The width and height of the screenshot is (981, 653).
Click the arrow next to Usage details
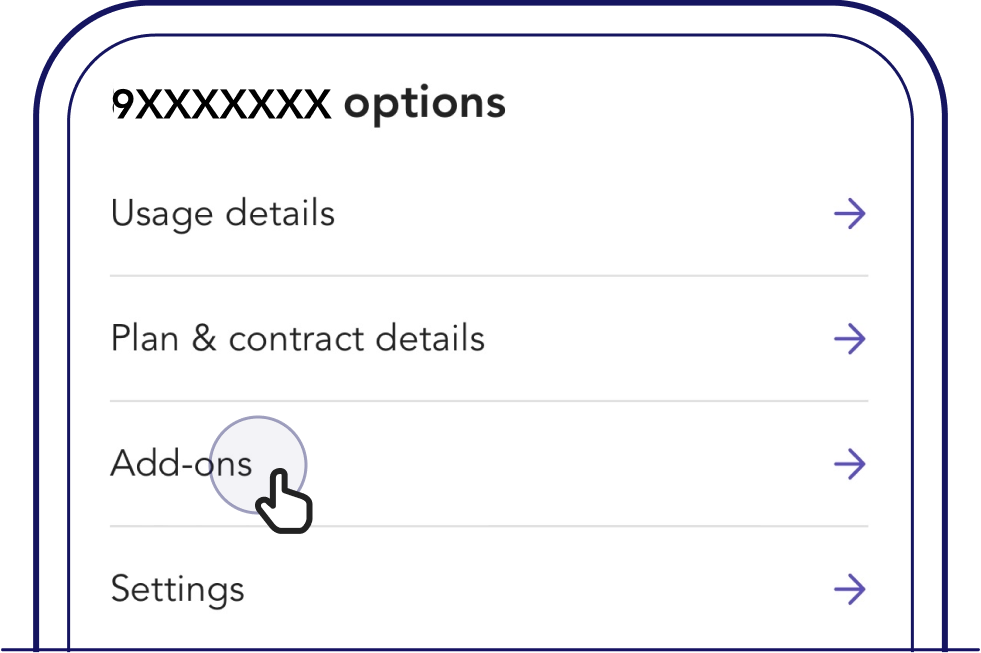pyautogui.click(x=849, y=214)
